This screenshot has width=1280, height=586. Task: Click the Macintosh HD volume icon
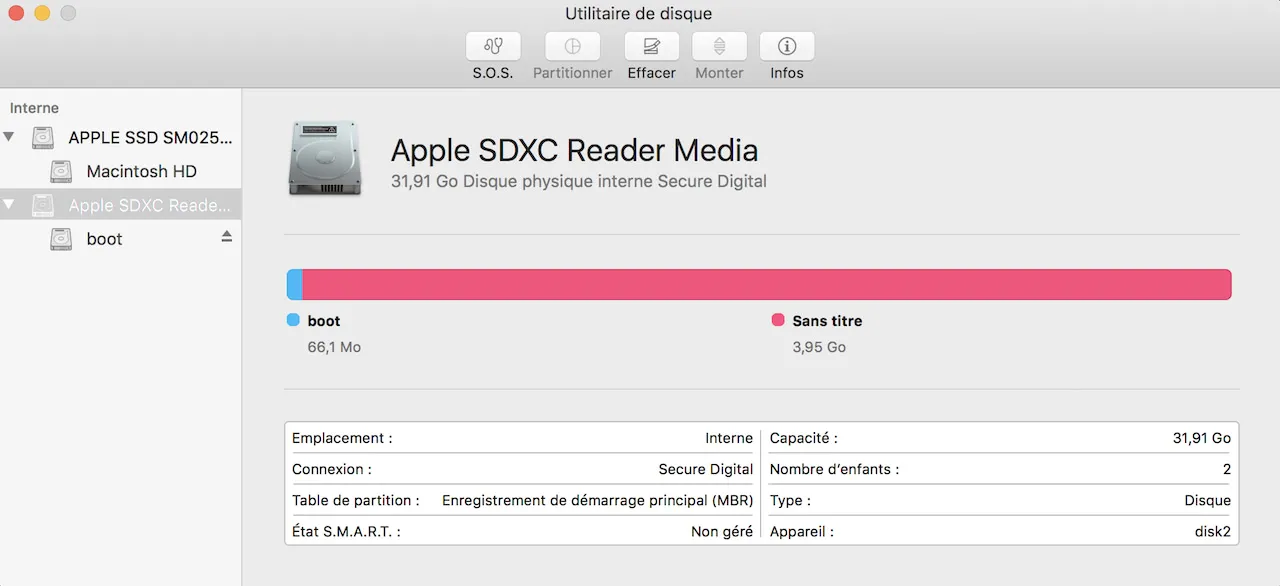pyautogui.click(x=62, y=171)
